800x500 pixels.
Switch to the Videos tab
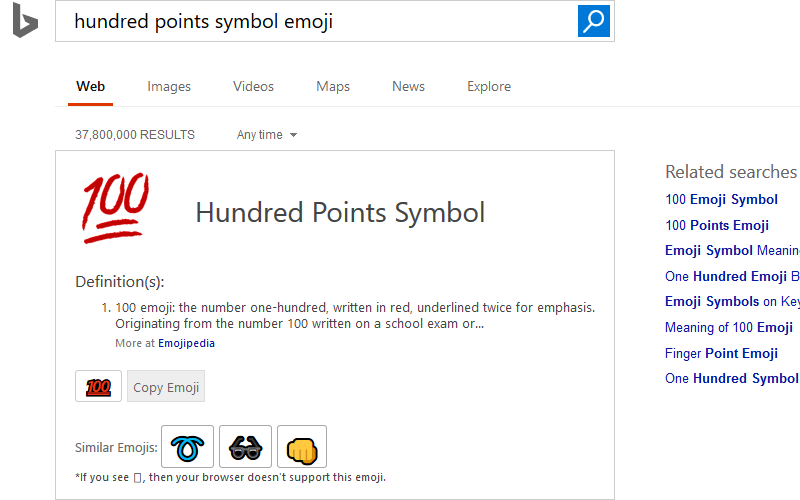pos(254,86)
